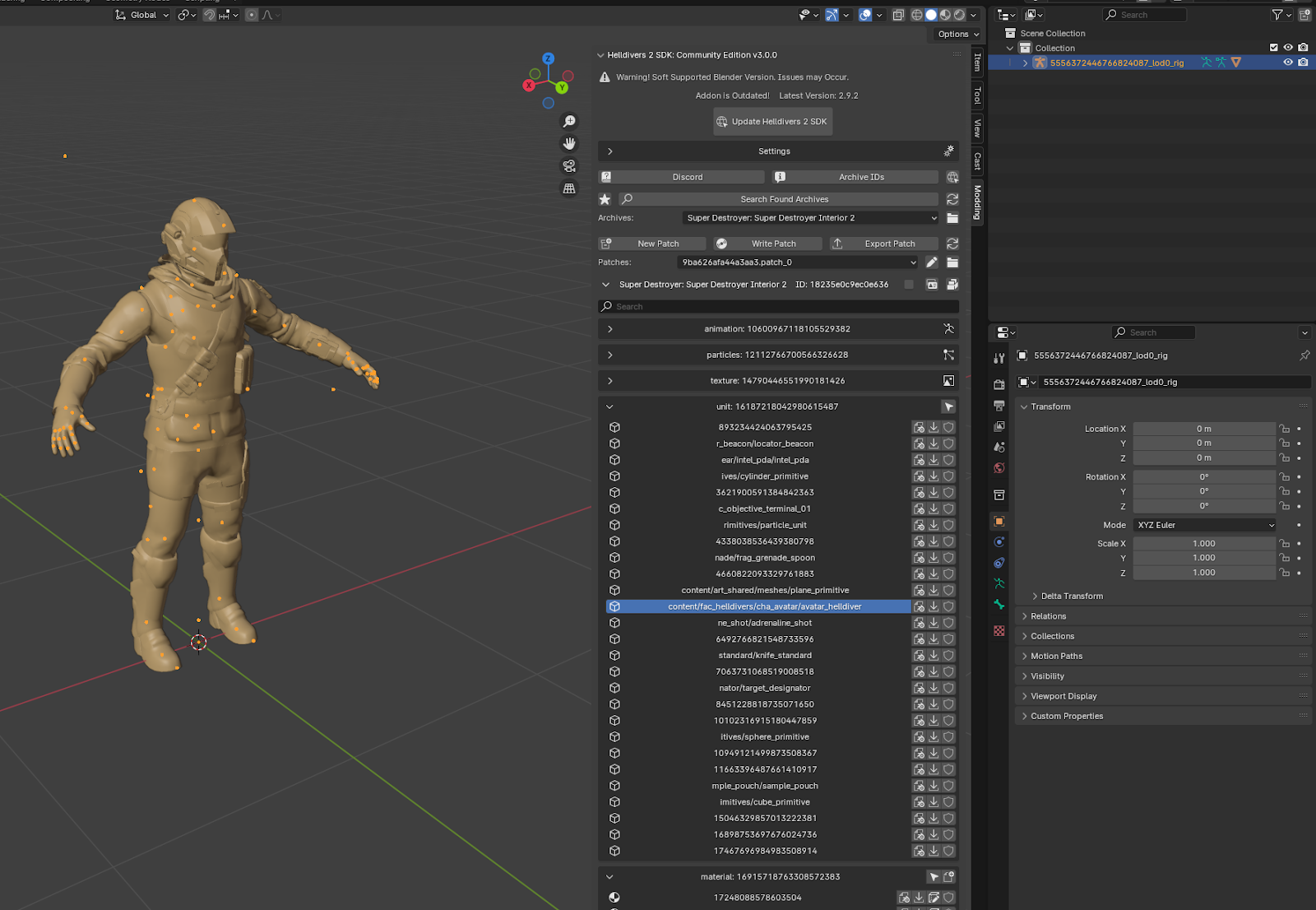Open the Modifiers wrench properties tab
Viewport: 1316px width, 910px height.
(999, 358)
